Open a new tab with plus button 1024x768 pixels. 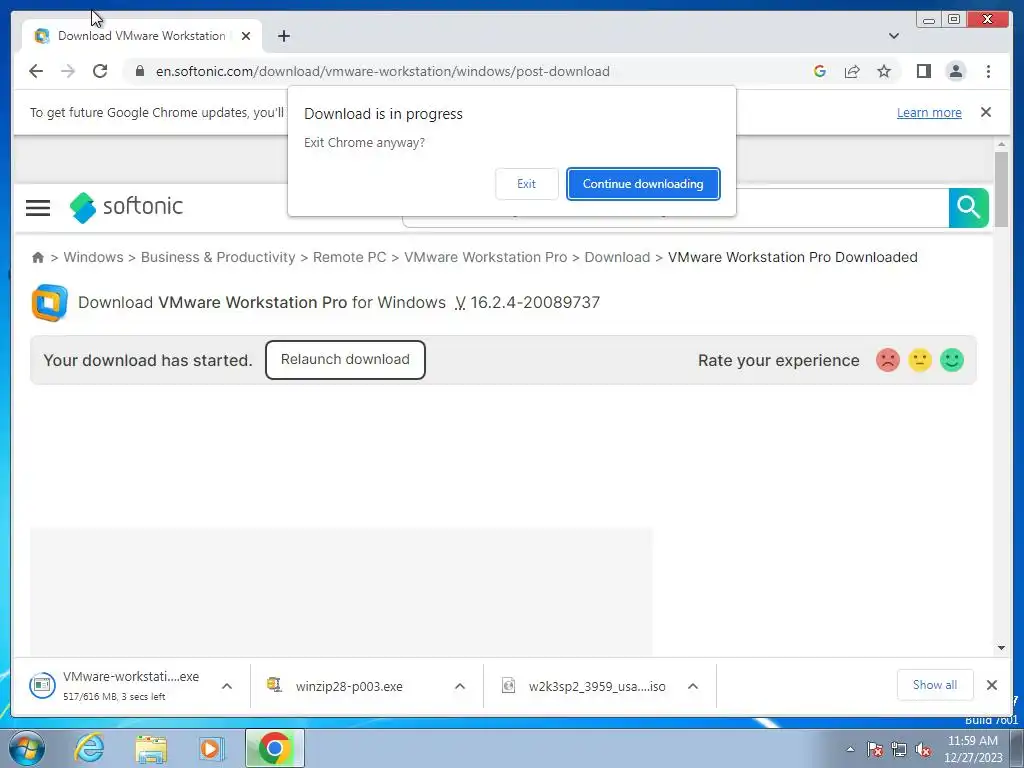(283, 36)
